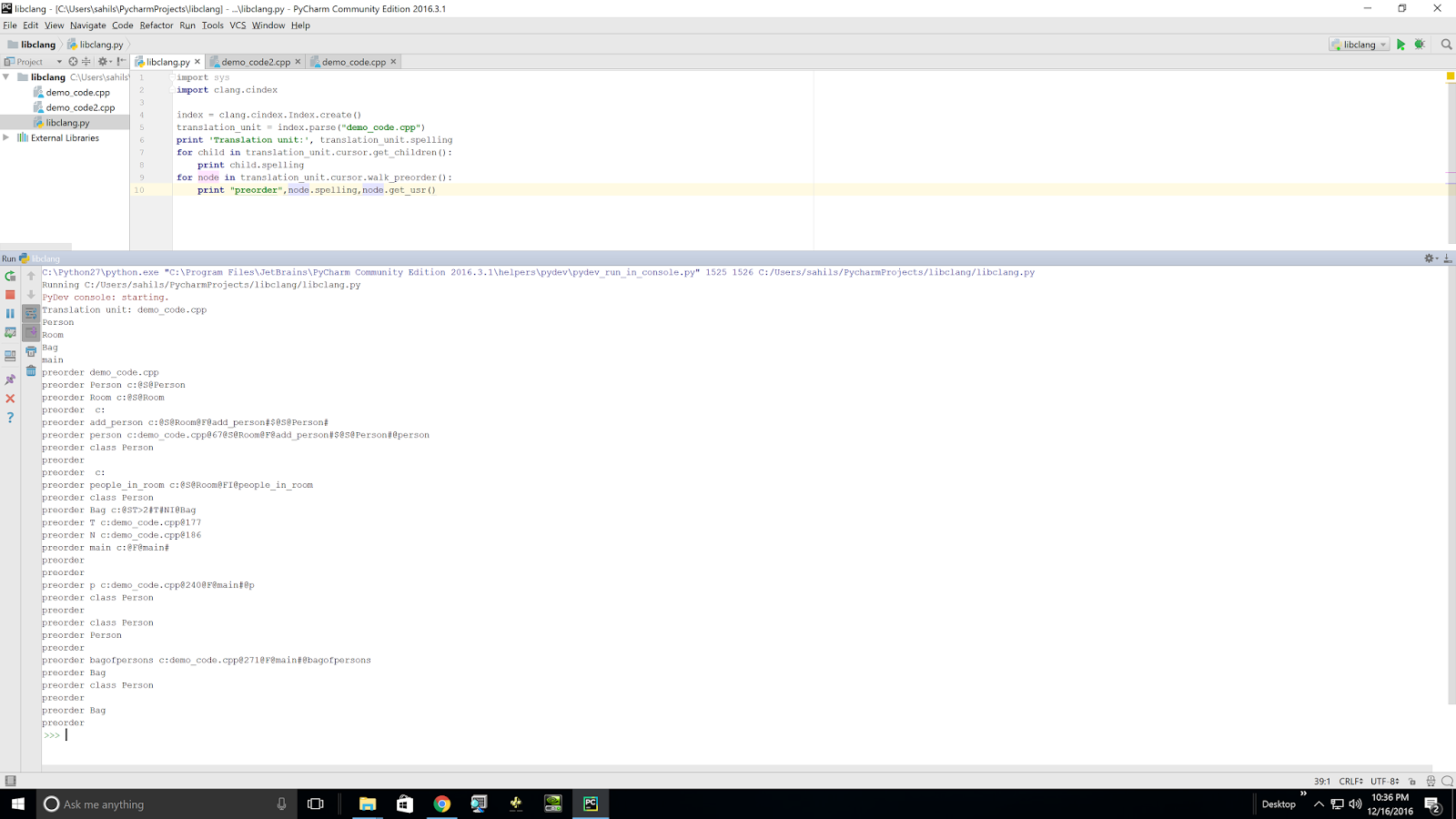Open Chrome from the taskbar
Viewport: 1456px width, 819px height.
[x=441, y=804]
